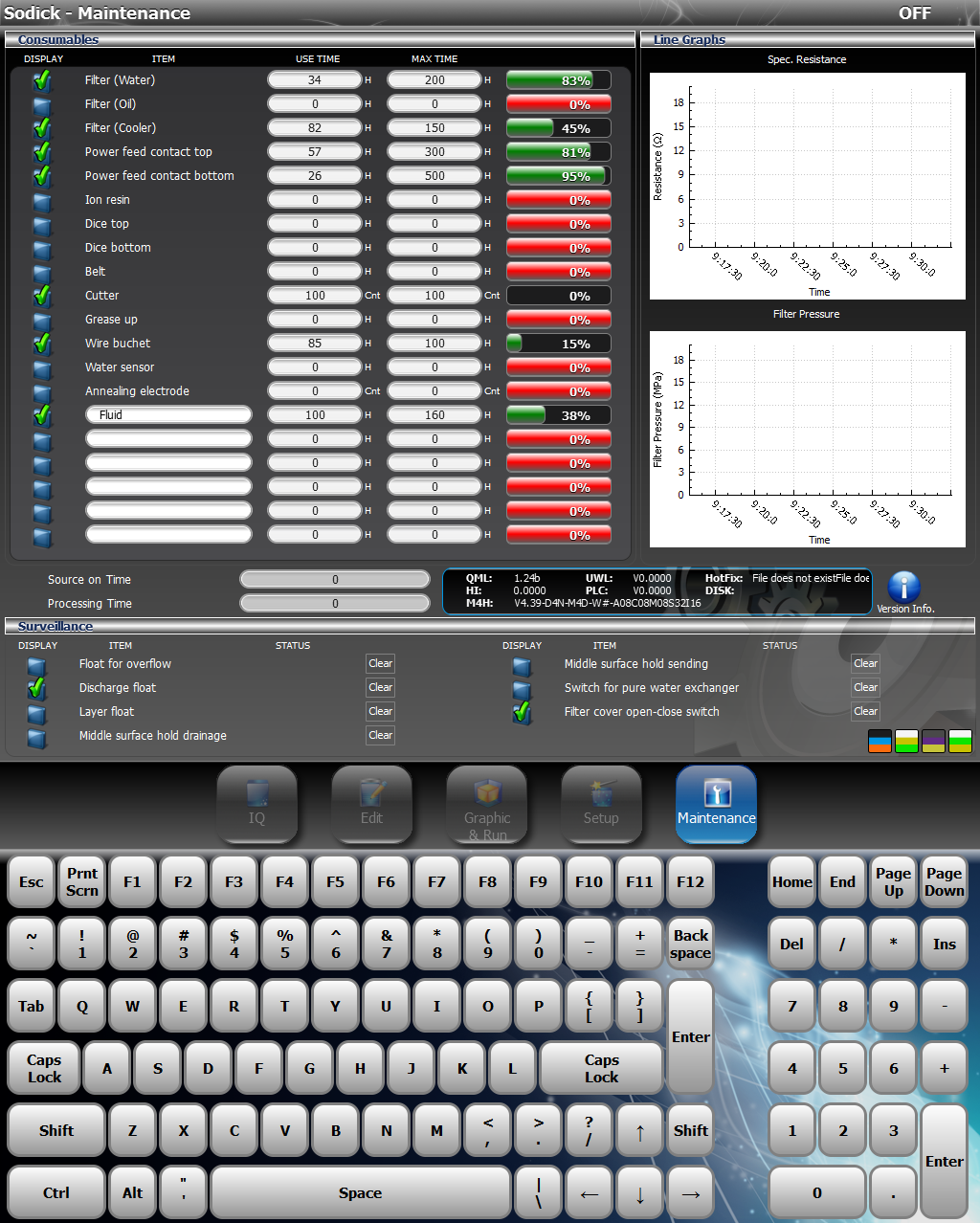The width and height of the screenshot is (980, 1223).
Task: Clear Filter cover open-close switch status
Action: pyautogui.click(x=866, y=711)
